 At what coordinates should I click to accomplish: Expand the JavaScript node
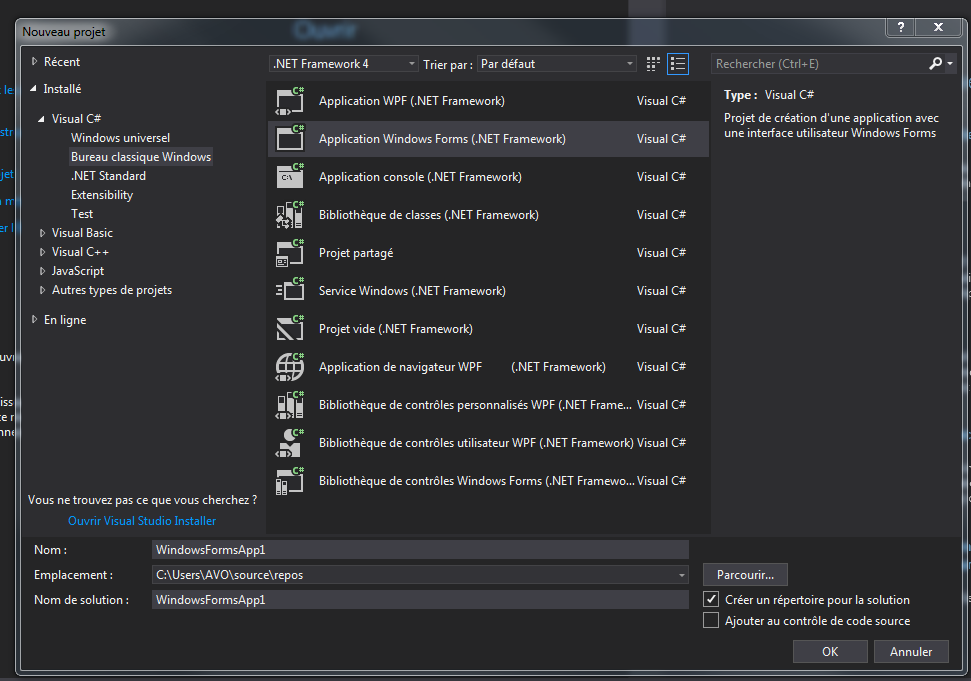coord(42,271)
